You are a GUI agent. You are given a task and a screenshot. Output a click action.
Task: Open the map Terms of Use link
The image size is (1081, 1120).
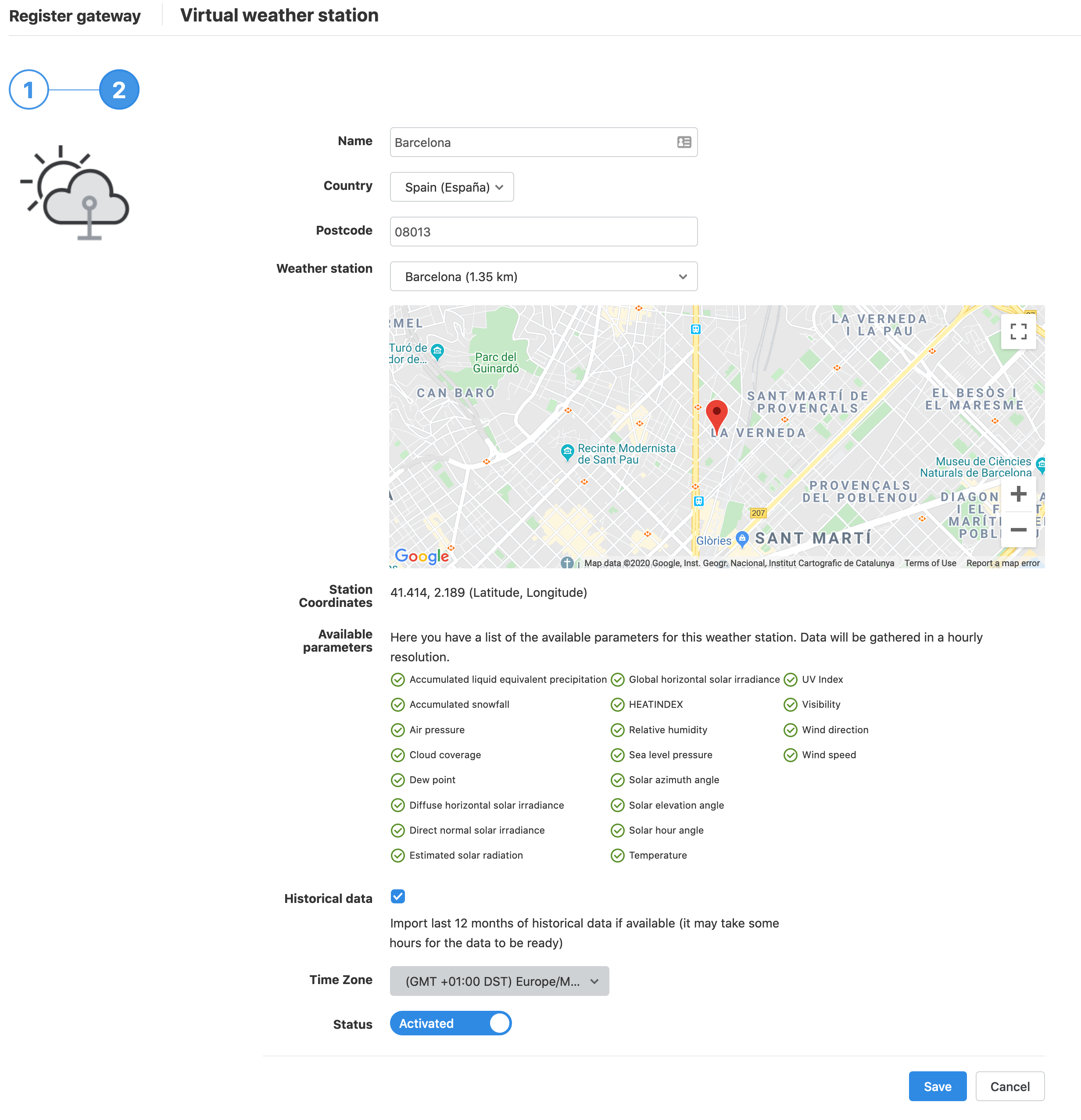(x=930, y=563)
